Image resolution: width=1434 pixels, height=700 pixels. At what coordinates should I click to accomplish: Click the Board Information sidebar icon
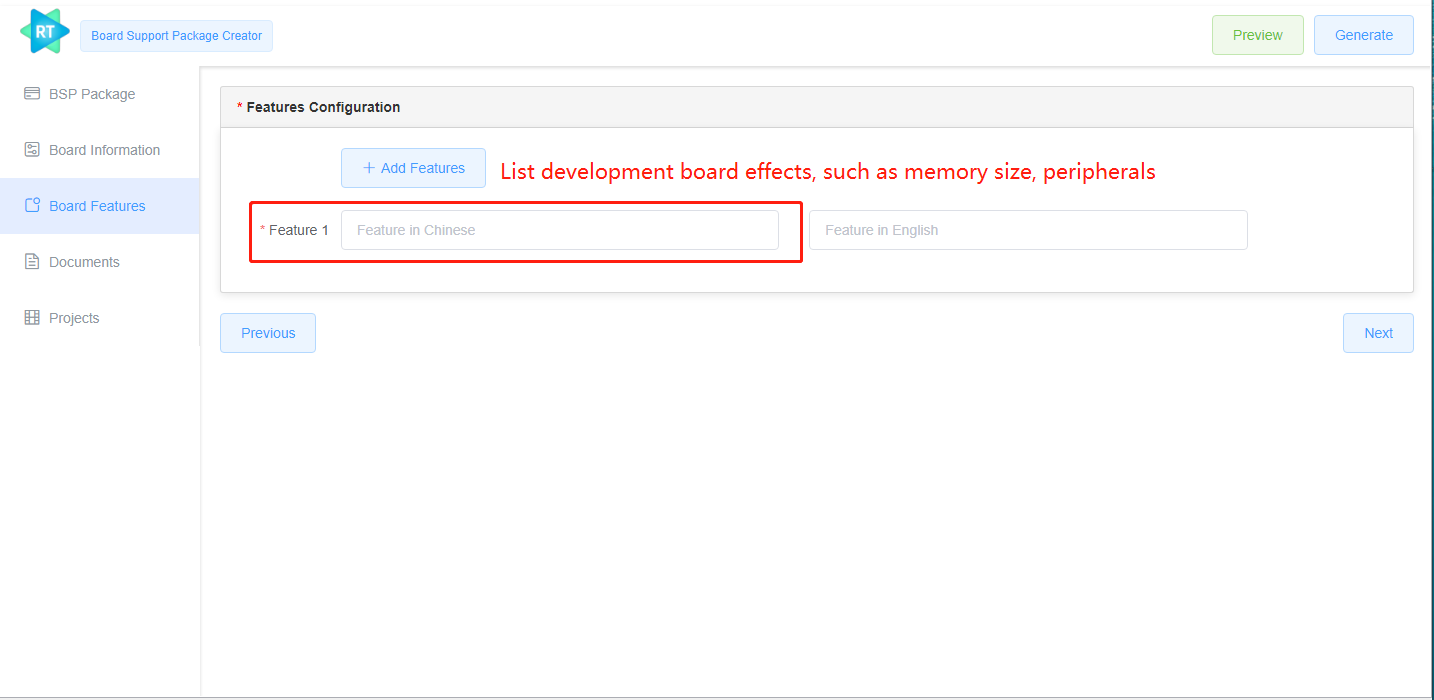point(31,149)
